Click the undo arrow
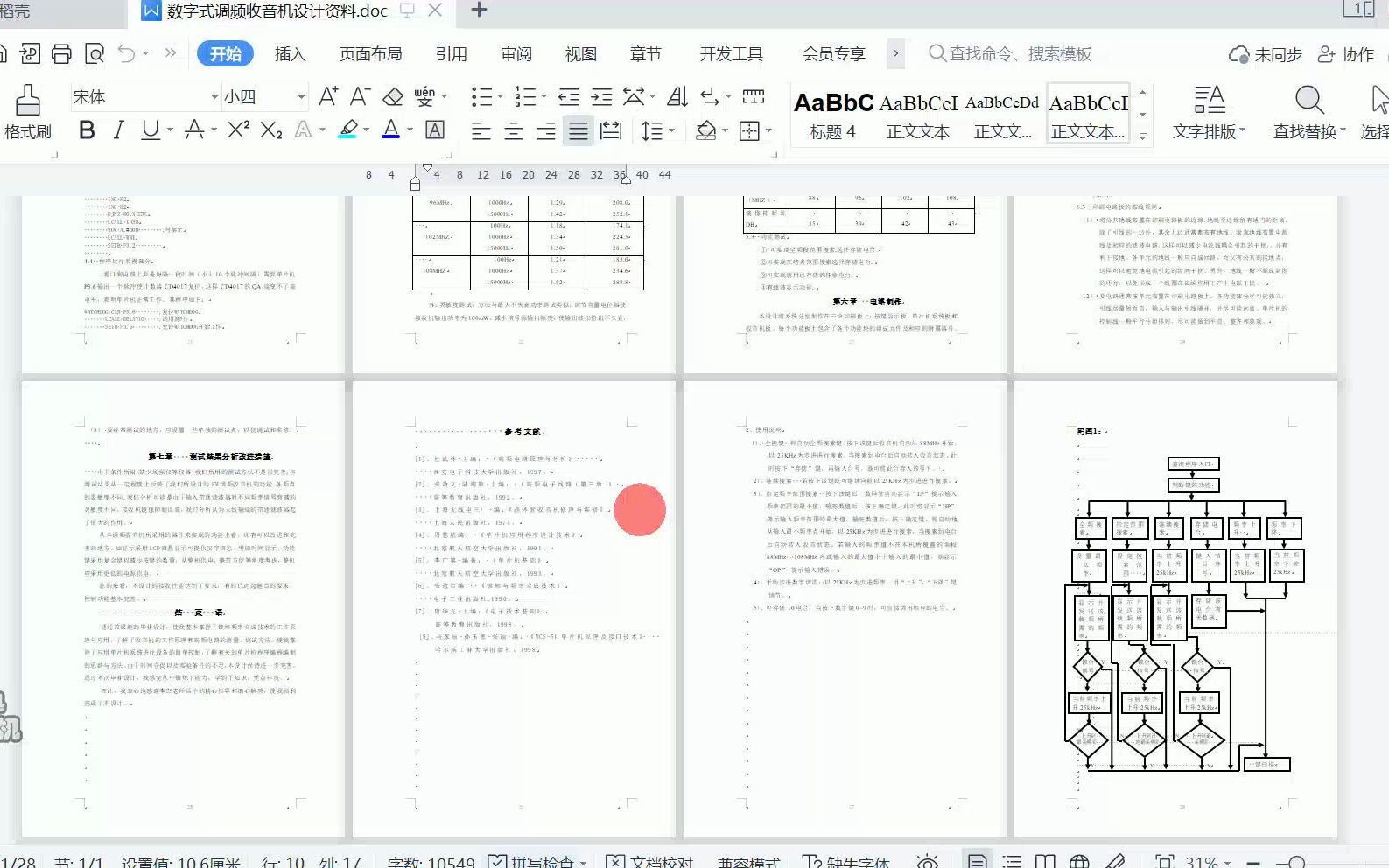Viewport: 1389px width, 868px height. (x=127, y=54)
